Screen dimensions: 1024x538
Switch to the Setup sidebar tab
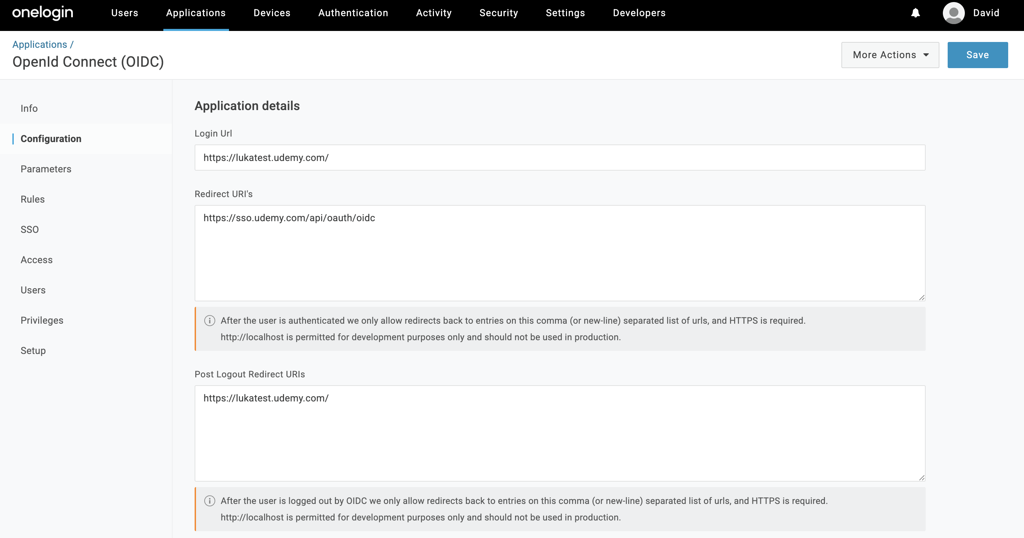click(x=33, y=351)
